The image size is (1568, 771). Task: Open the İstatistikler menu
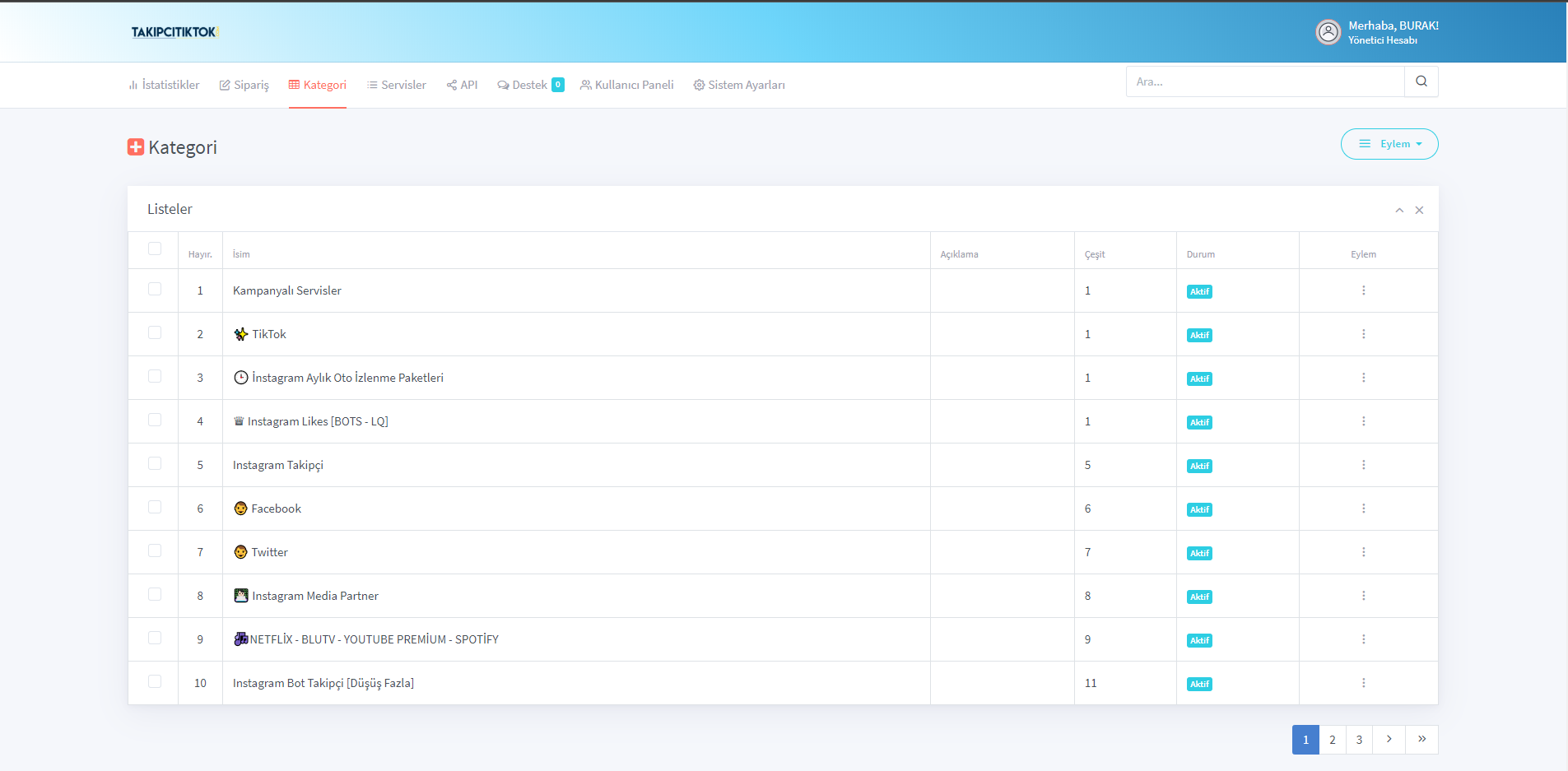click(x=164, y=85)
